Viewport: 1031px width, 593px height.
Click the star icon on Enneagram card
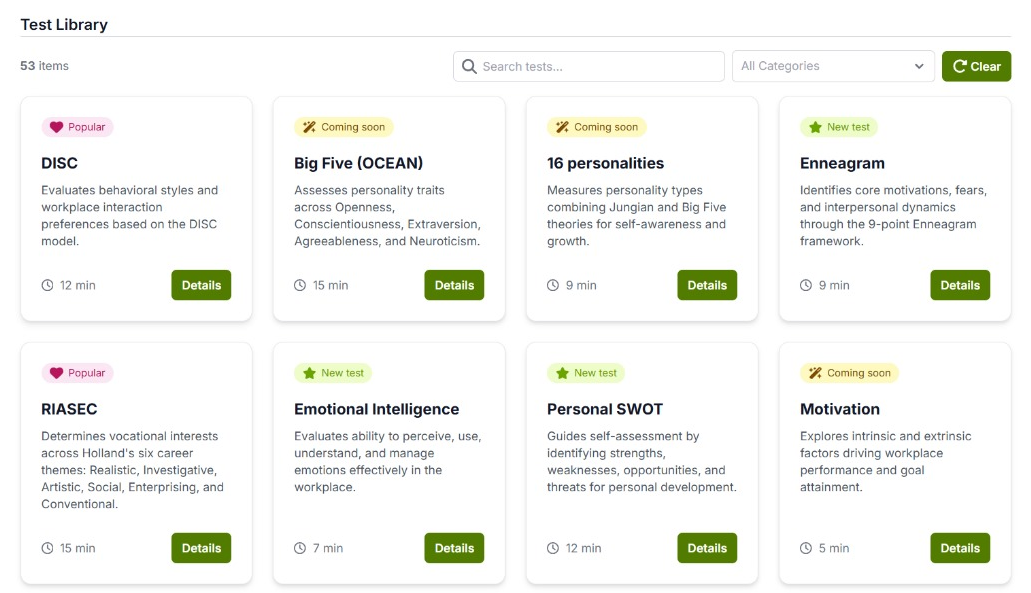(815, 127)
